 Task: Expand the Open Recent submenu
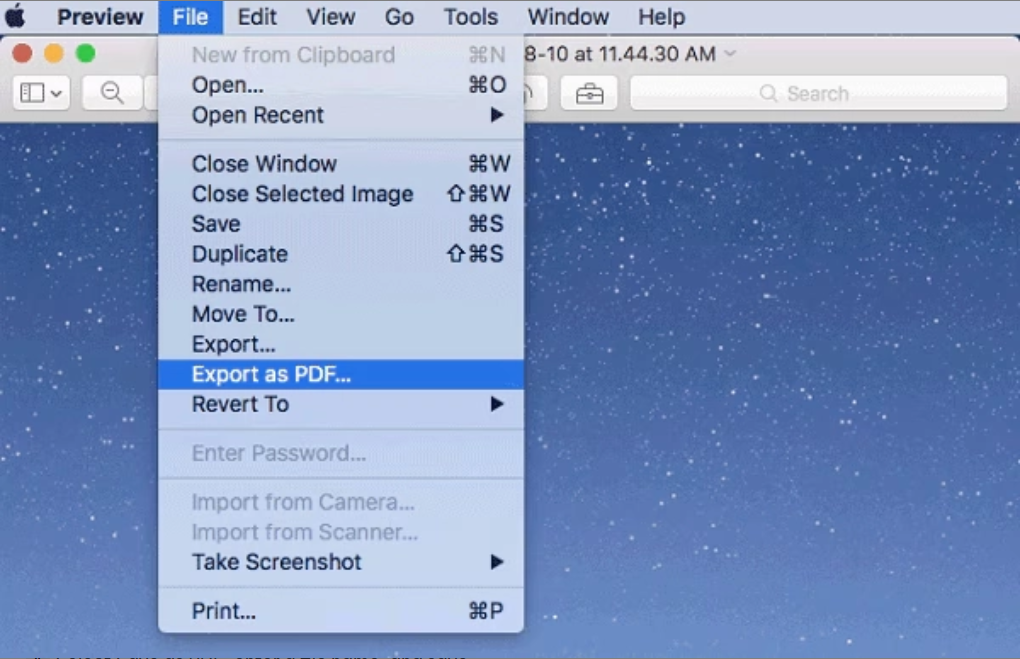pyautogui.click(x=258, y=115)
